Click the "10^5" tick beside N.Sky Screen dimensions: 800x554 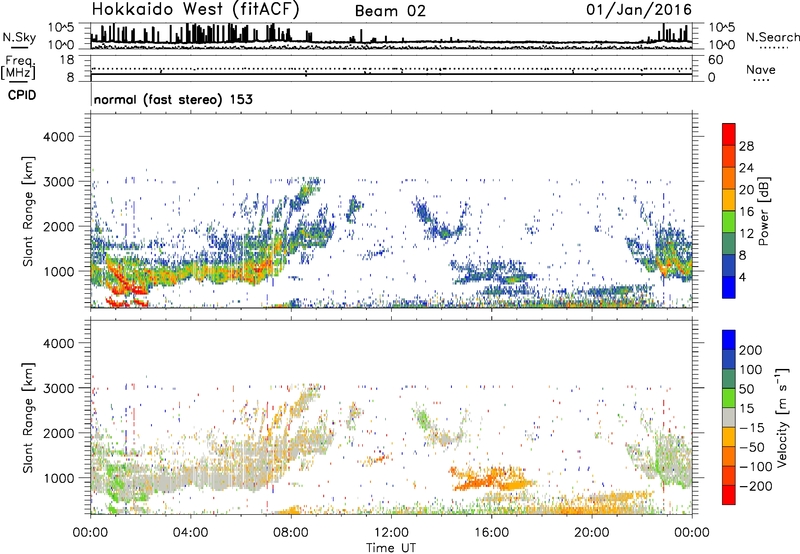click(x=61, y=27)
